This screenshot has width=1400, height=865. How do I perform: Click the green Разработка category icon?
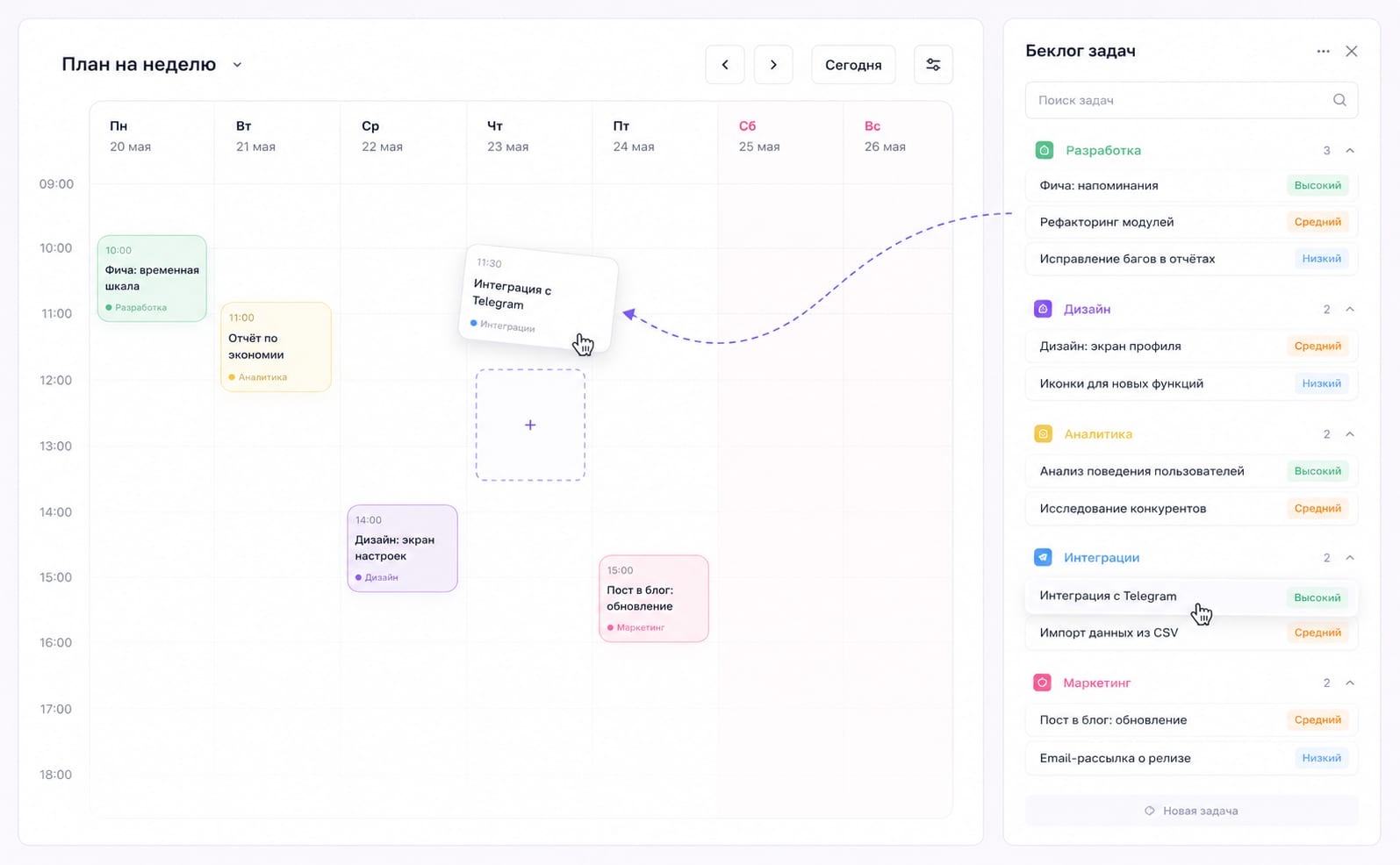[1044, 150]
